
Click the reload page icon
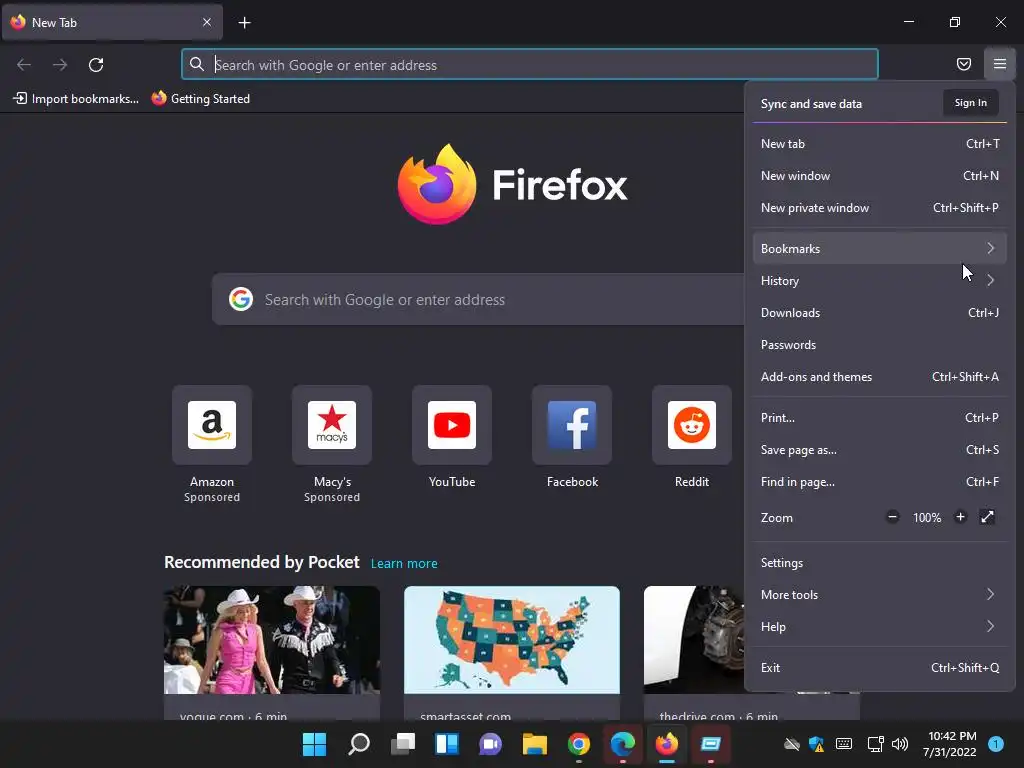point(96,65)
